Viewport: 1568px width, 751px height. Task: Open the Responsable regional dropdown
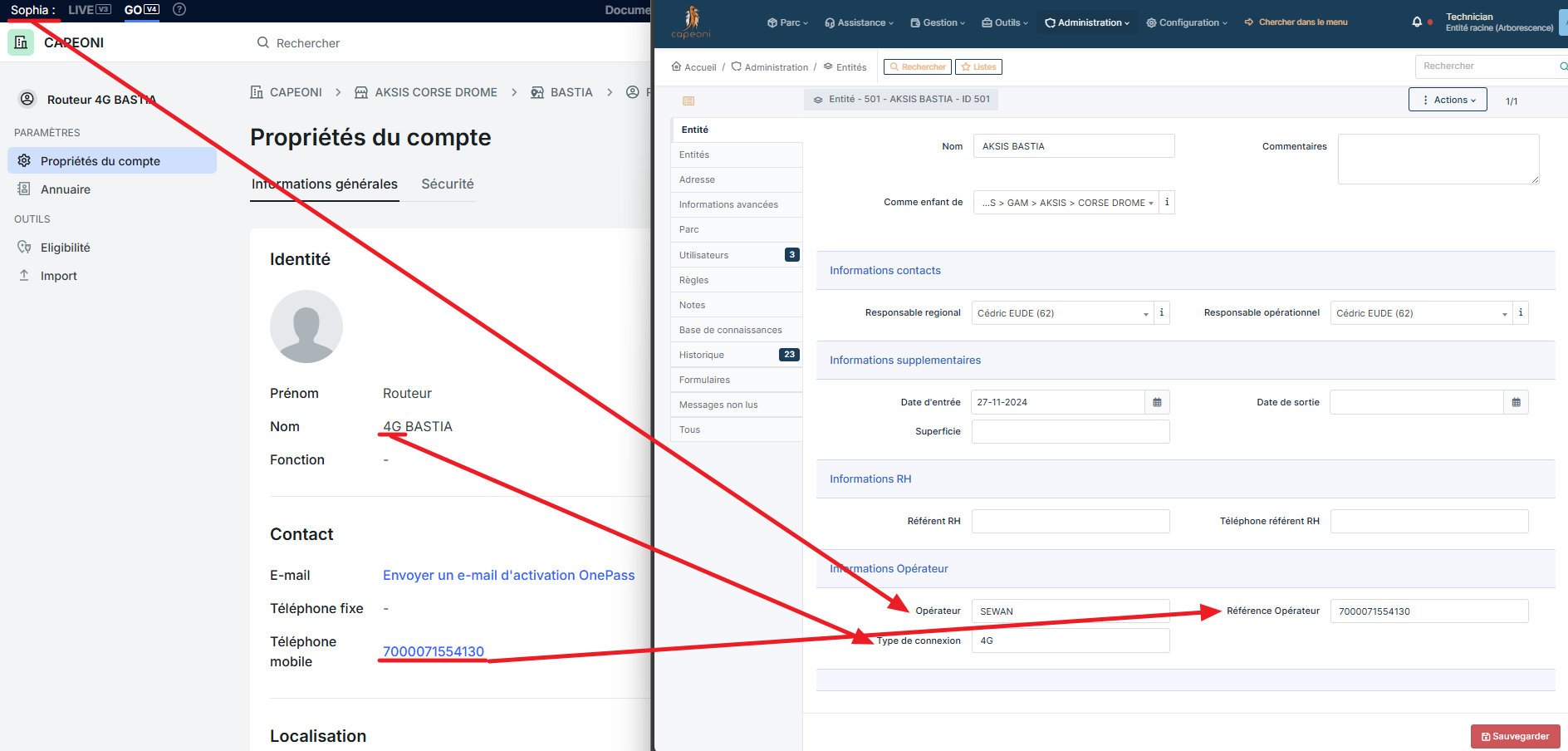tap(1063, 313)
